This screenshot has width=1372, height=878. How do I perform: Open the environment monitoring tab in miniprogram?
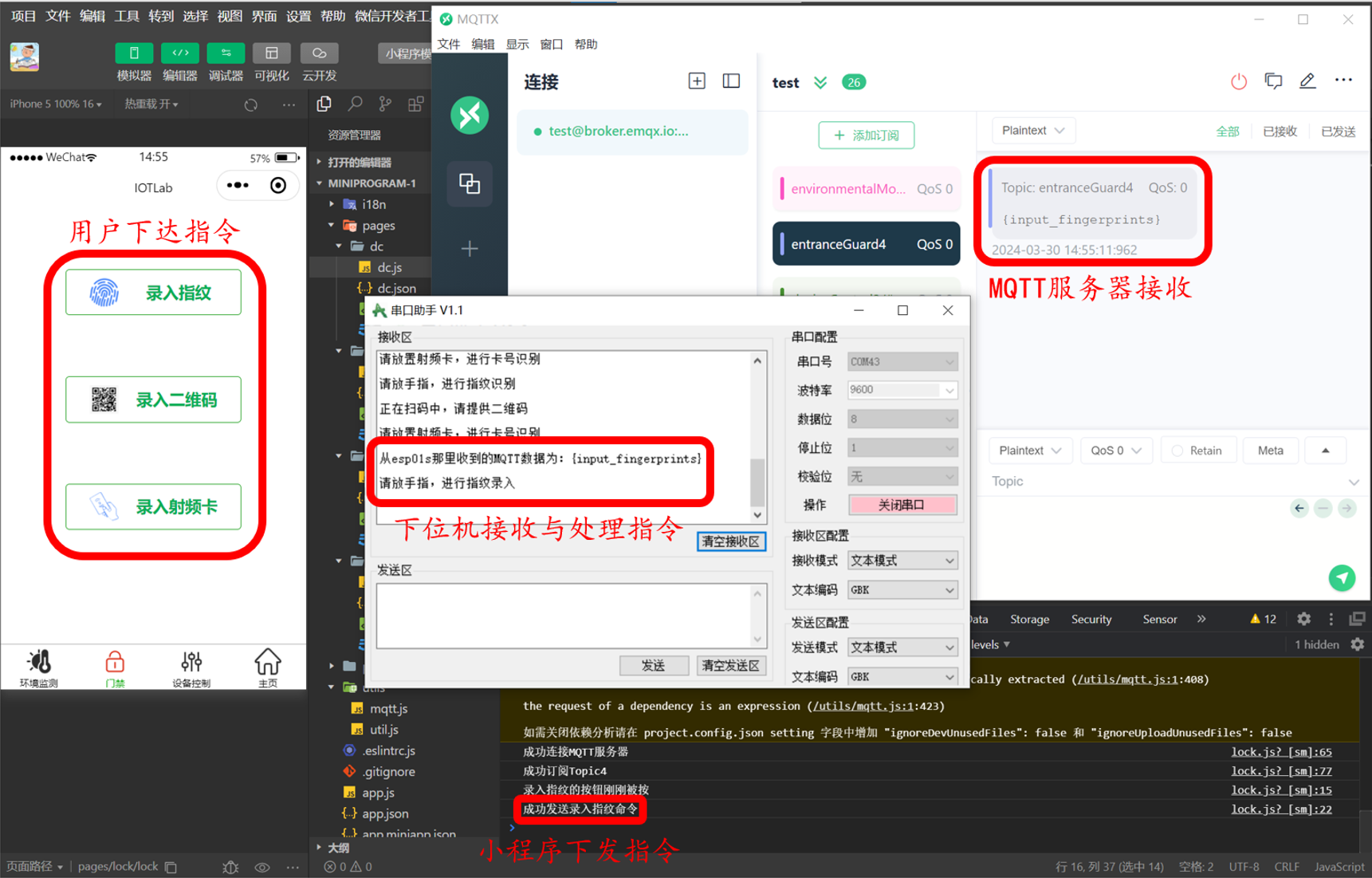[38, 668]
